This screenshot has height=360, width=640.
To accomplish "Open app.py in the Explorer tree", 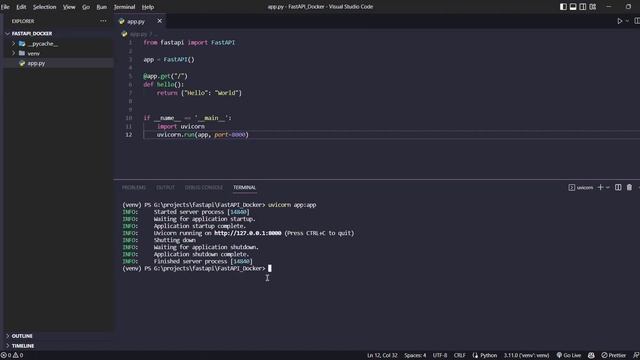I will pyautogui.click(x=36, y=63).
